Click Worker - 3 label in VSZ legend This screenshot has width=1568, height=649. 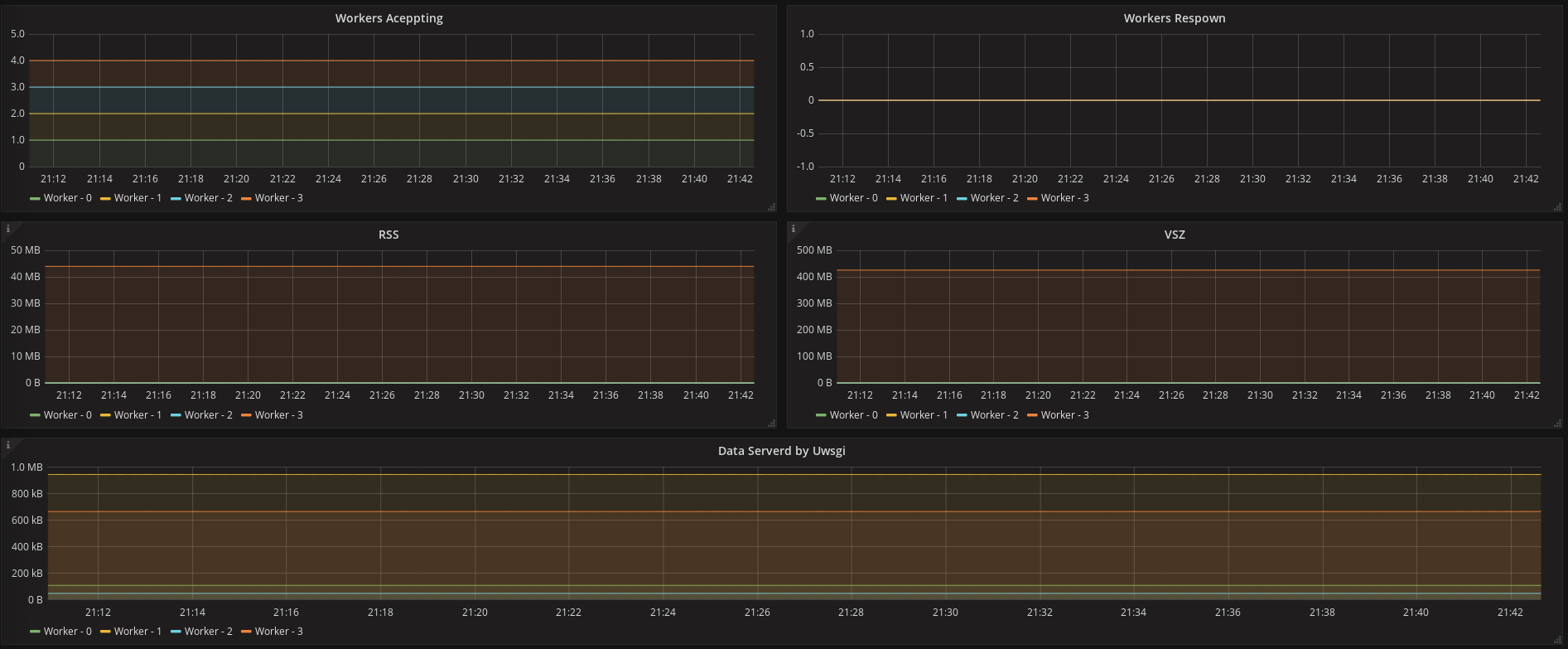pos(1064,415)
